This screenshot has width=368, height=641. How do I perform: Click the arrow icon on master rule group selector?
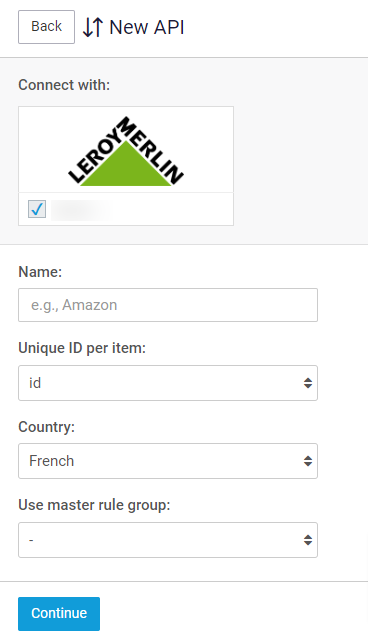(308, 540)
